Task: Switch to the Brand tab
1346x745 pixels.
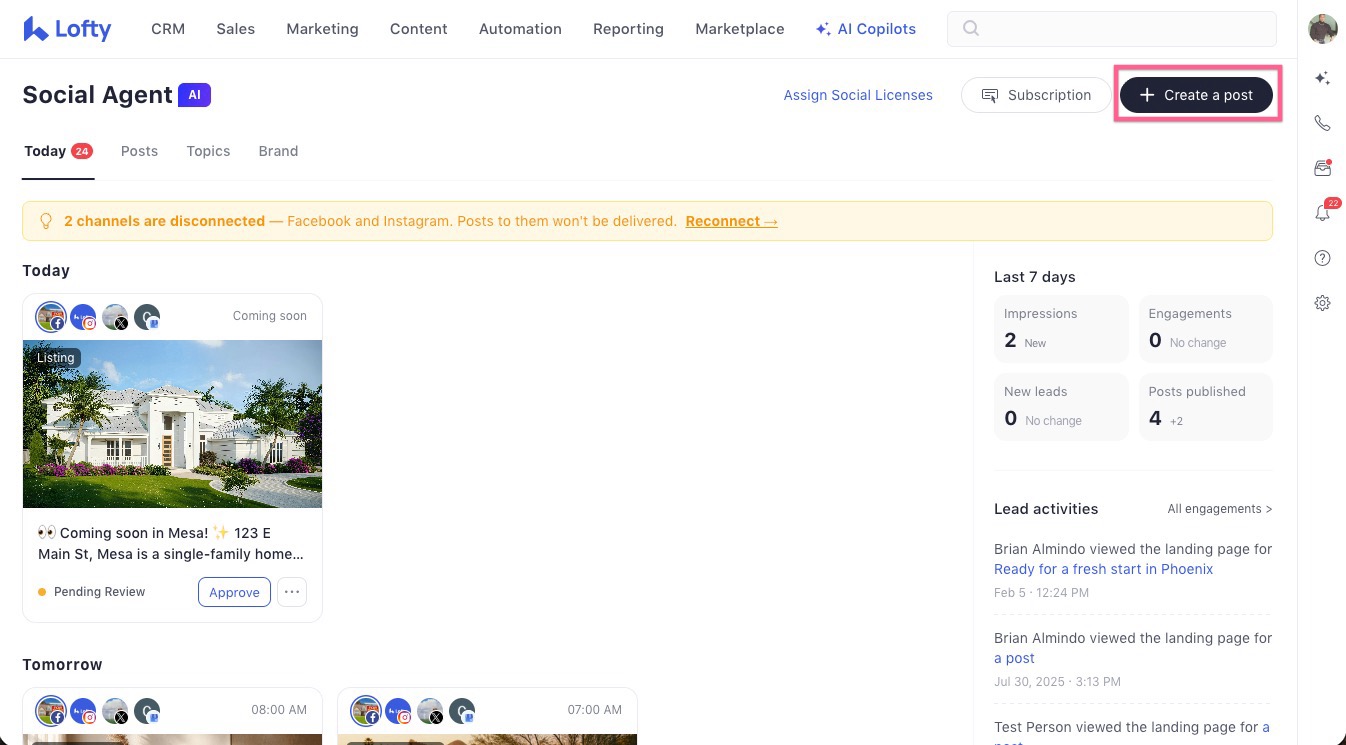Action: click(278, 151)
